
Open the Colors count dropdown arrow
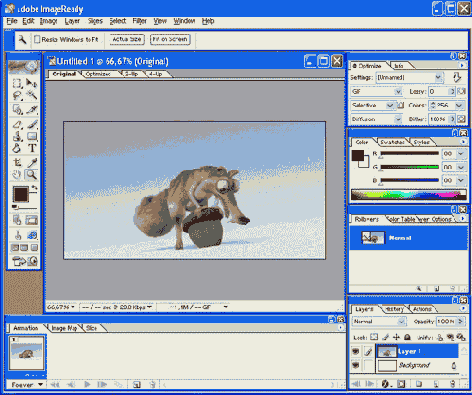click(x=459, y=105)
